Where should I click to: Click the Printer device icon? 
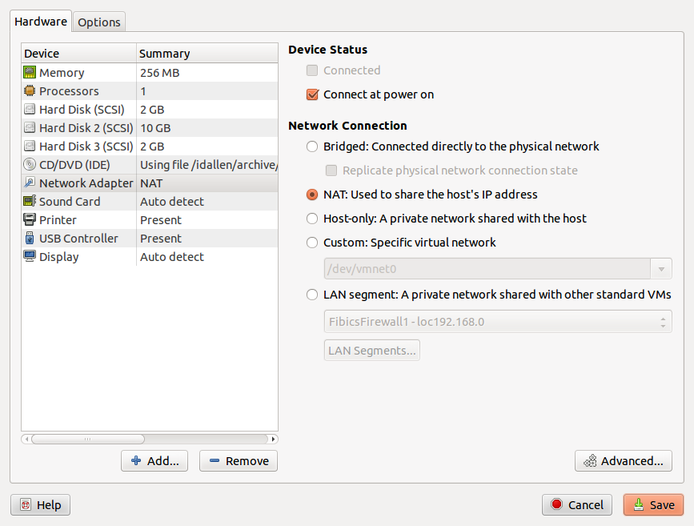tap(30, 220)
